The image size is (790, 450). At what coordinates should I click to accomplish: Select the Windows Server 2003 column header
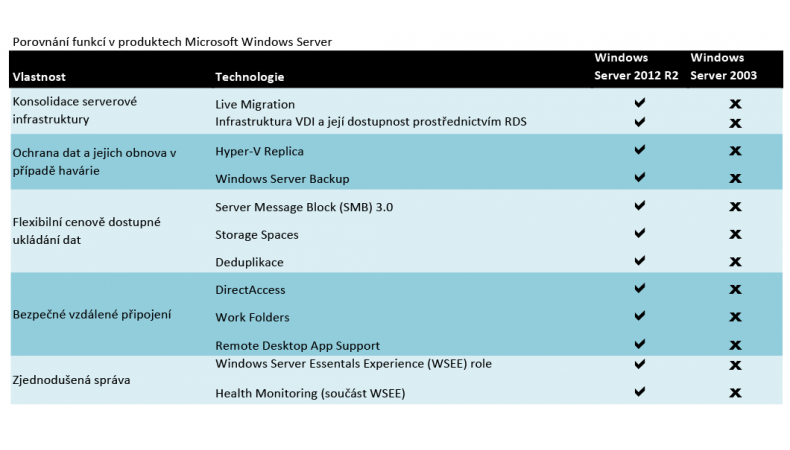coord(723,67)
